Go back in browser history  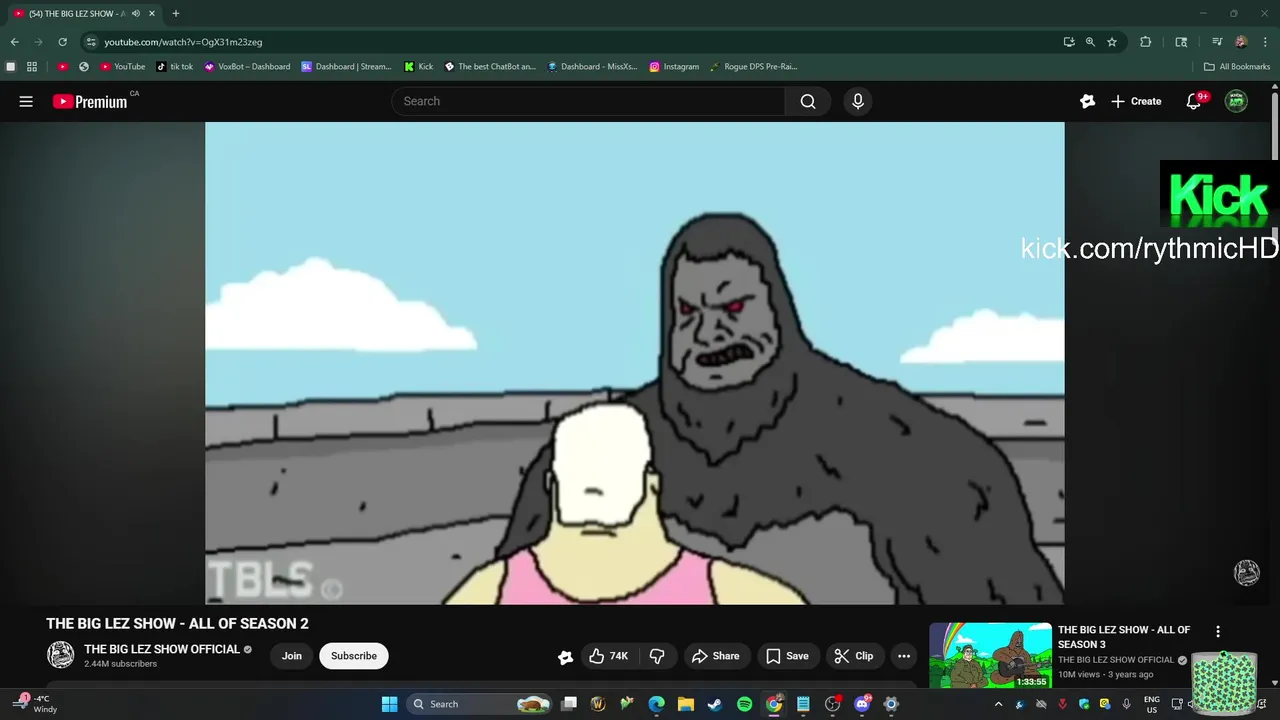click(14, 42)
